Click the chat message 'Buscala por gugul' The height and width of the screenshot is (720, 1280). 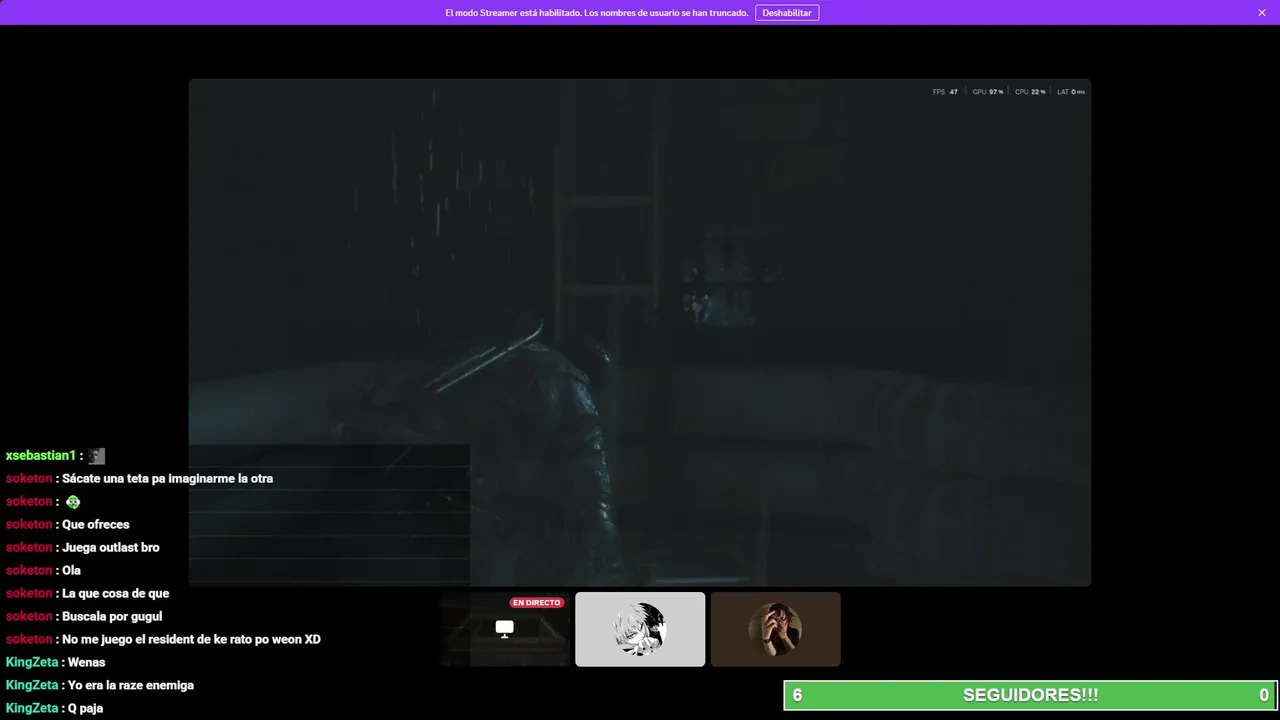[x=112, y=617]
